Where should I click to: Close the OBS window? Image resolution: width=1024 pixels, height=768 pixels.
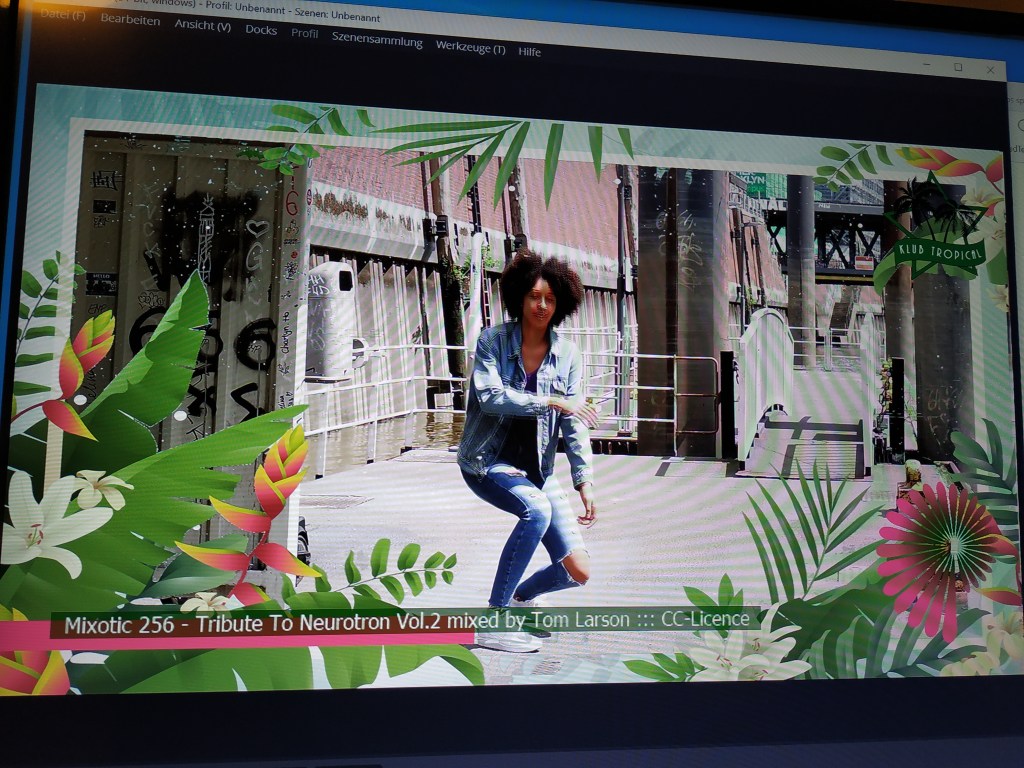(x=991, y=70)
